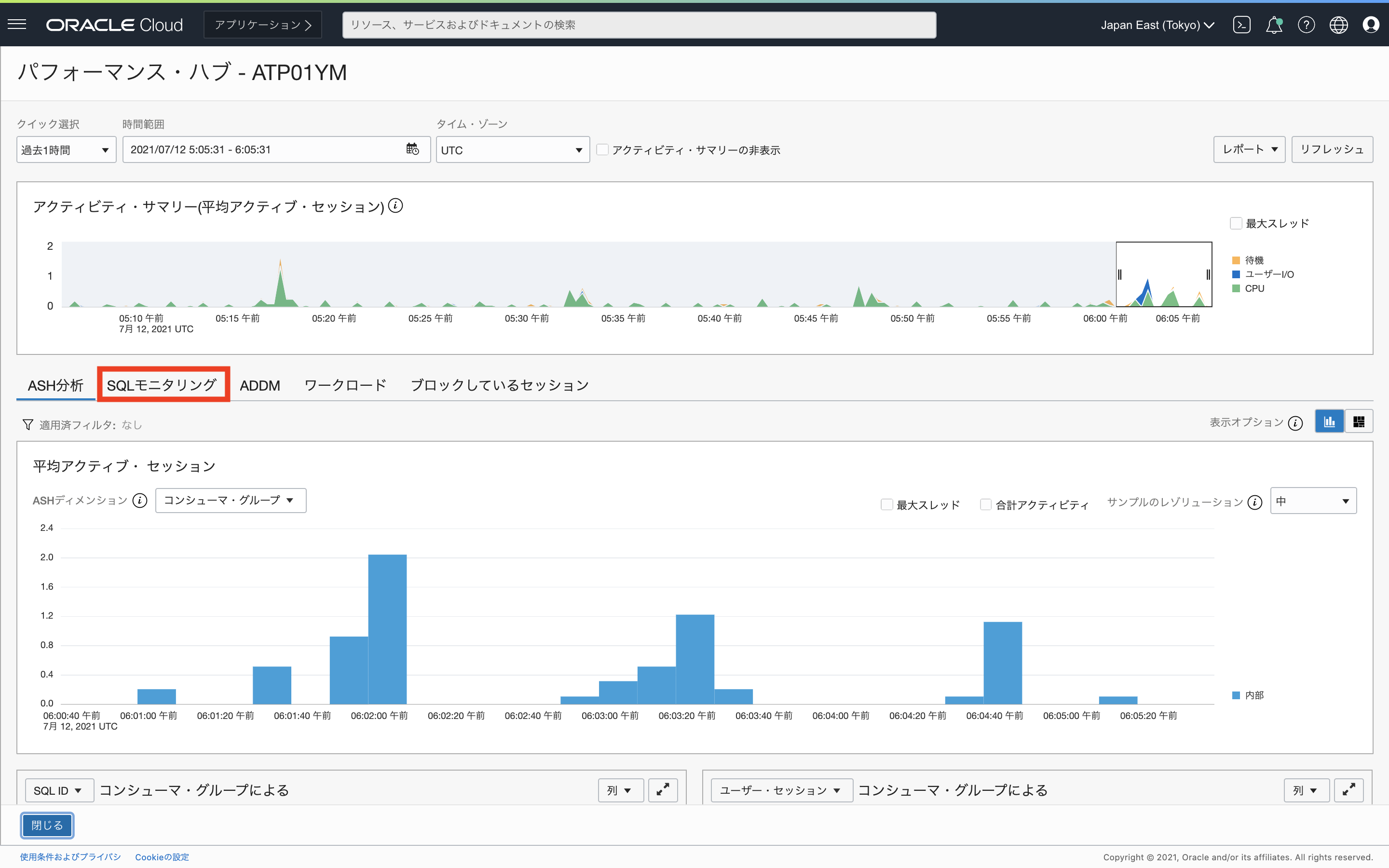This screenshot has height=868, width=1389.
Task: Switch to treemap display option icon
Action: pyautogui.click(x=1359, y=422)
